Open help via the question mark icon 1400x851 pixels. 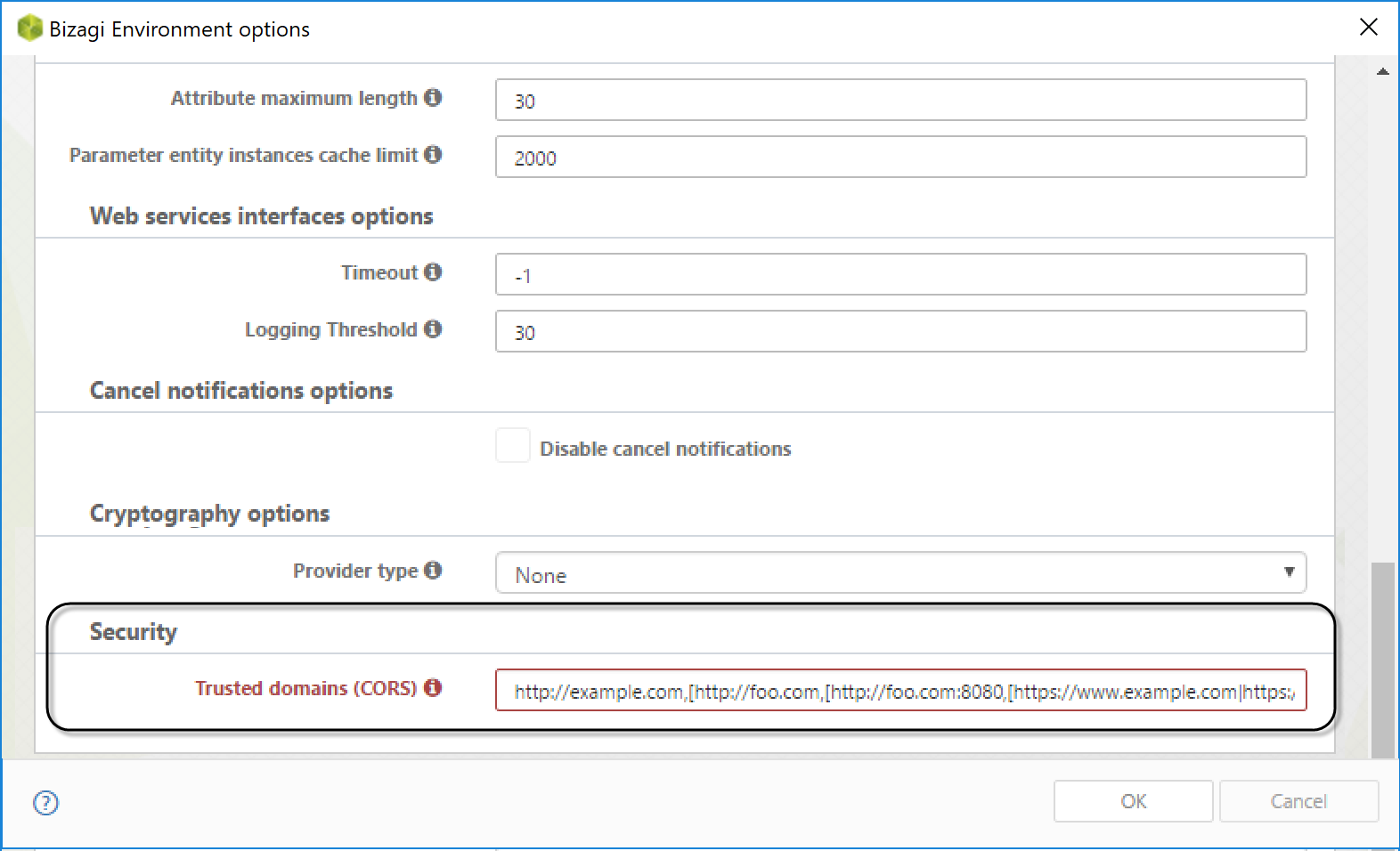[45, 803]
